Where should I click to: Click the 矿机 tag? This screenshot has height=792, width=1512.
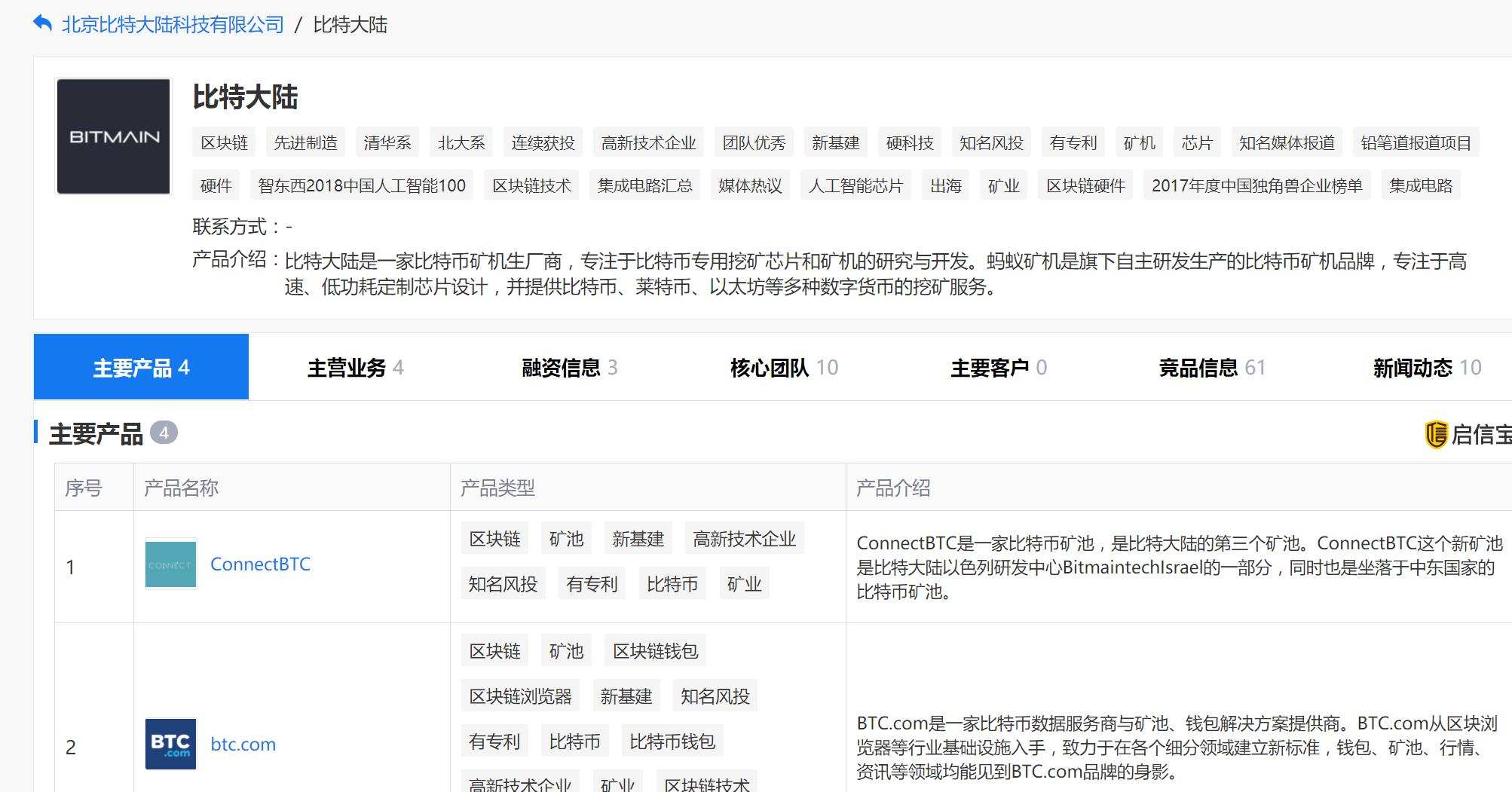(1139, 142)
